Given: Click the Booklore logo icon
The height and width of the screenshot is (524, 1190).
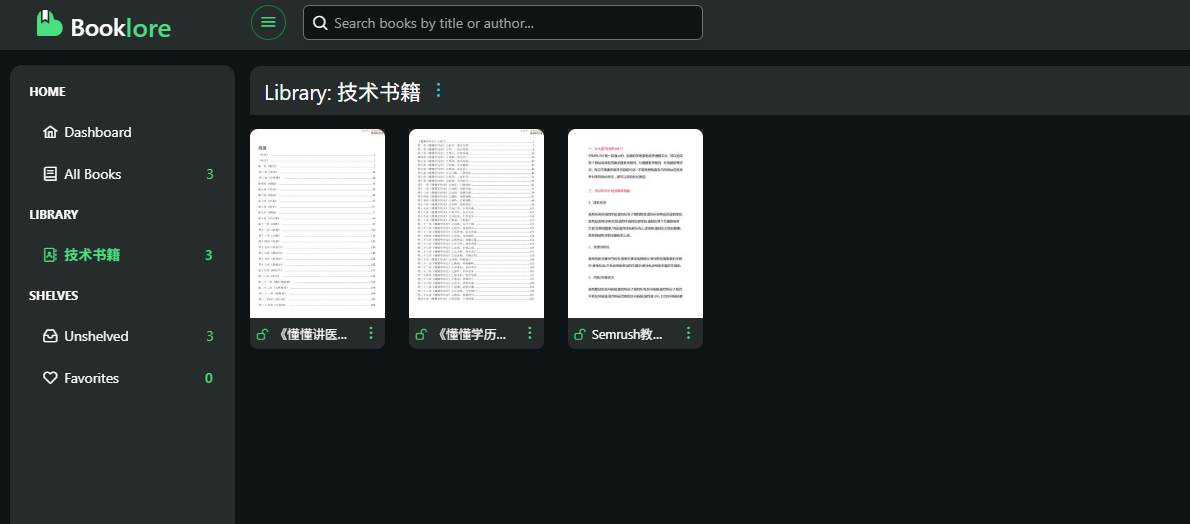Looking at the screenshot, I should pyautogui.click(x=49, y=24).
